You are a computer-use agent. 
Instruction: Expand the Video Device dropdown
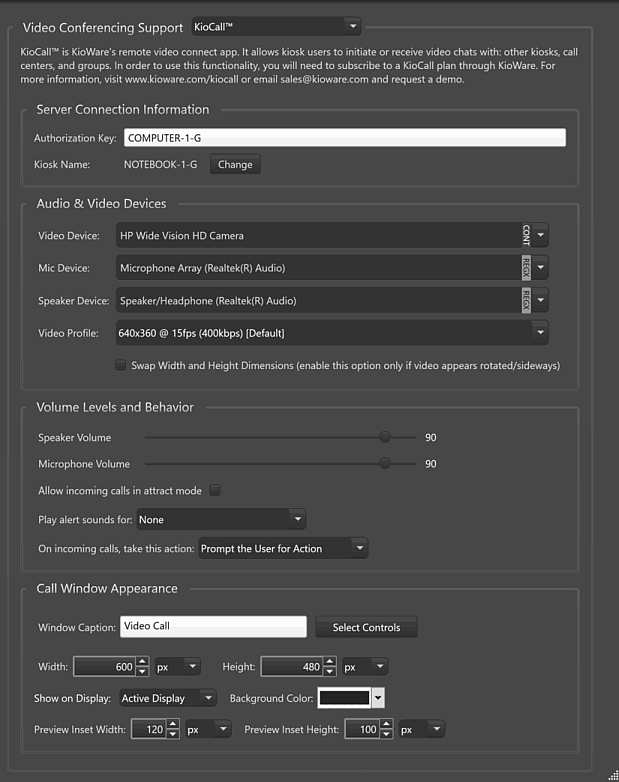(x=540, y=236)
